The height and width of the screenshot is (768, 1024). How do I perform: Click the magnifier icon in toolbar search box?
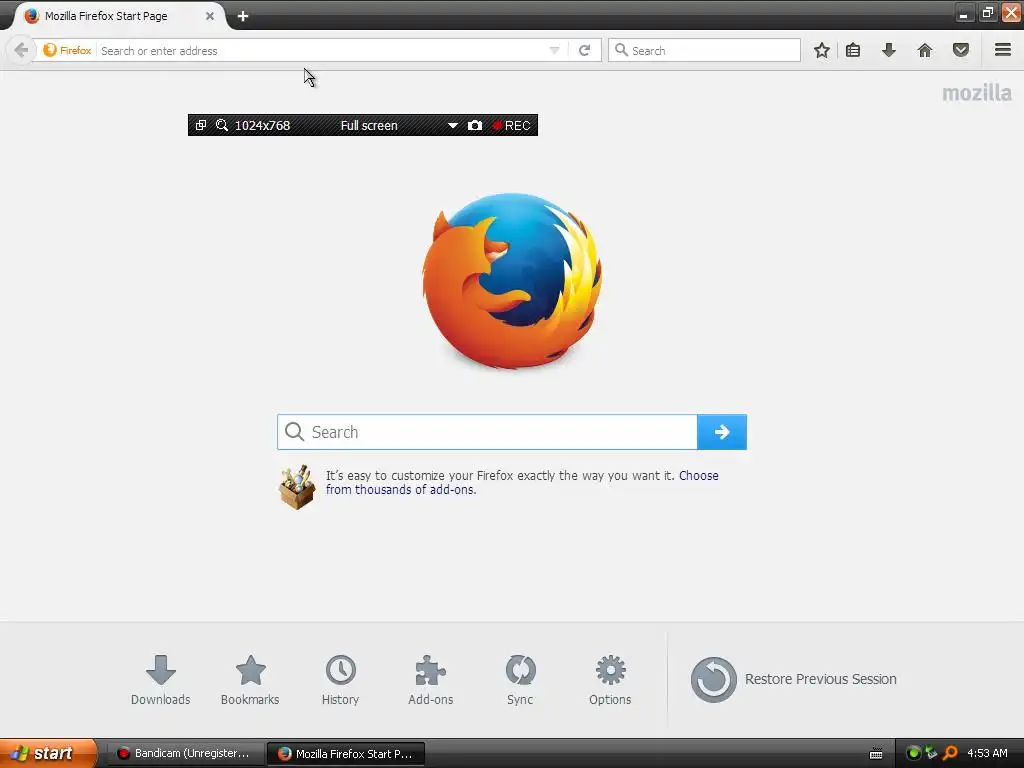tap(621, 50)
